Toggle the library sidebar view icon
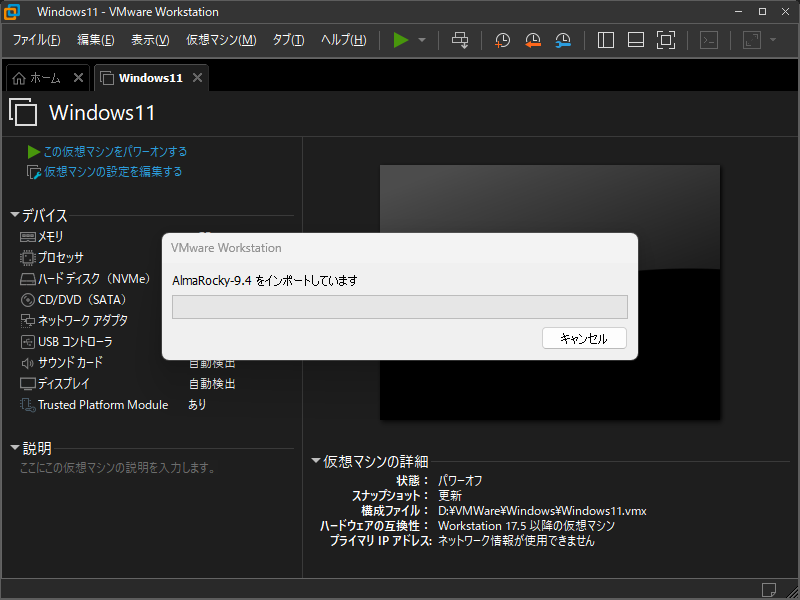 [606, 40]
